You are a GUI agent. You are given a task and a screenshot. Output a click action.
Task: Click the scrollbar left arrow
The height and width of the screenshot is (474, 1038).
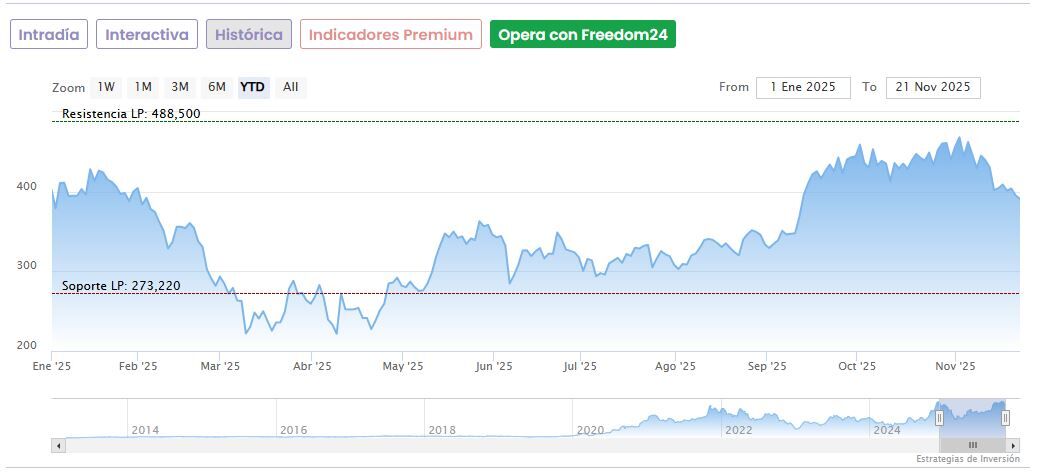pyautogui.click(x=57, y=445)
